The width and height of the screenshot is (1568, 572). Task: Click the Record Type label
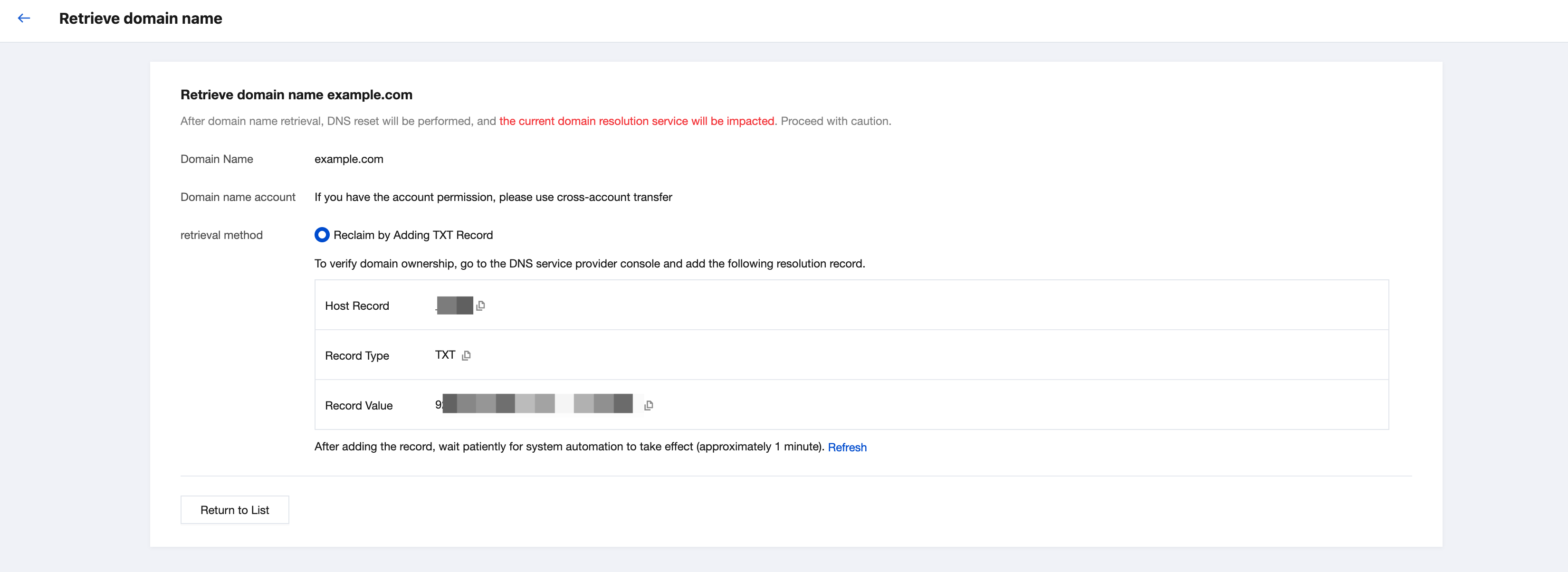(357, 355)
